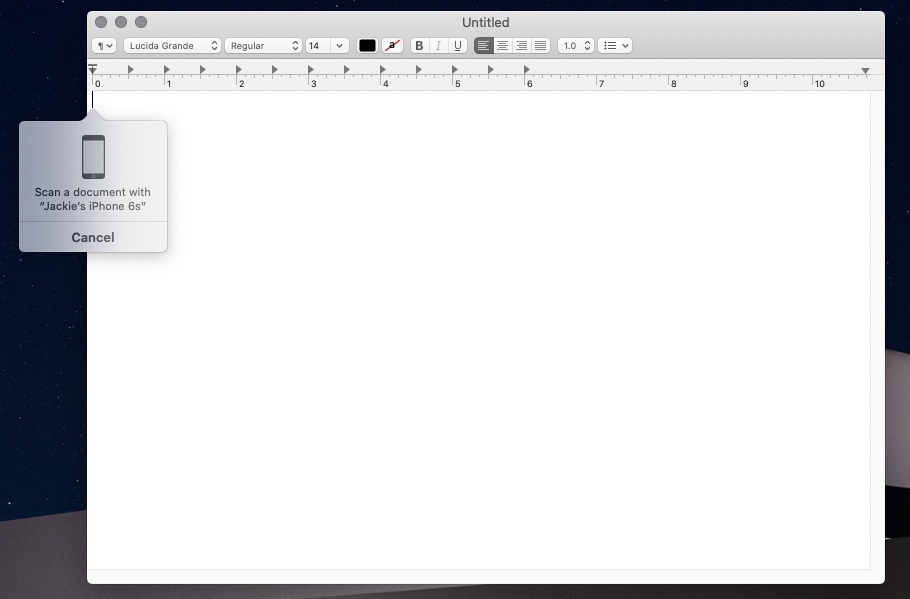Toggle italic formatting
Viewport: 910px width, 599px height.
point(438,46)
